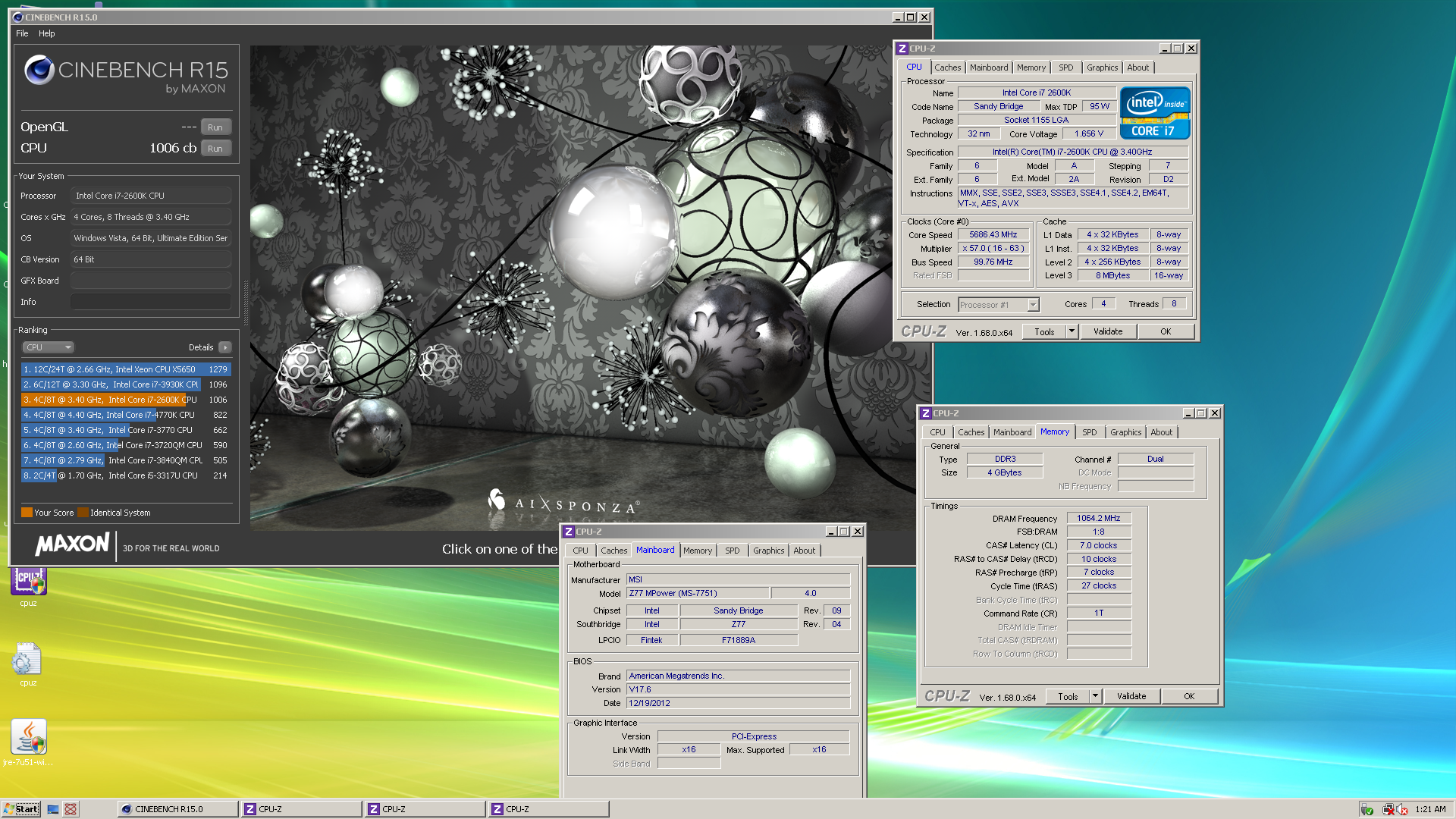Select ranking row i7-4770K 822
The height and width of the screenshot is (819, 1456).
[x=126, y=415]
